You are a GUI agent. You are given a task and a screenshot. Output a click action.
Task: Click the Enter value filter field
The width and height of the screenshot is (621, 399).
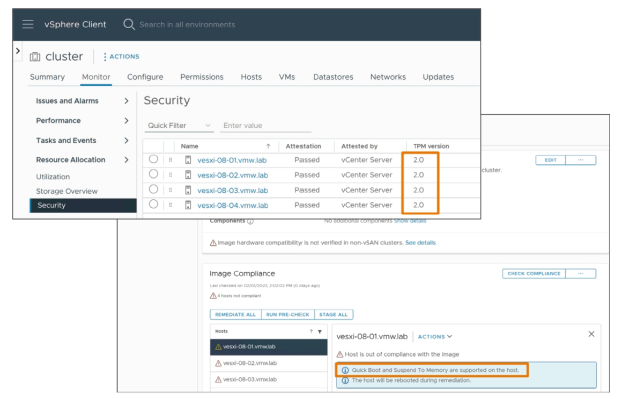click(x=265, y=125)
